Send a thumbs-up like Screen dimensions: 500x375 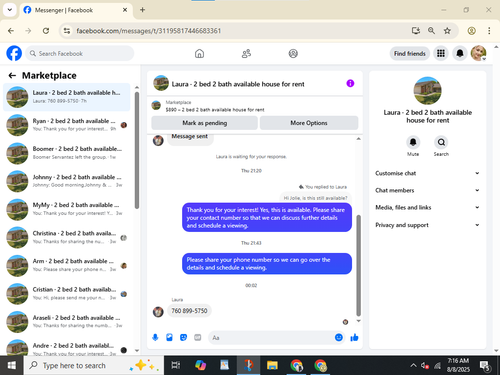tap(354, 338)
